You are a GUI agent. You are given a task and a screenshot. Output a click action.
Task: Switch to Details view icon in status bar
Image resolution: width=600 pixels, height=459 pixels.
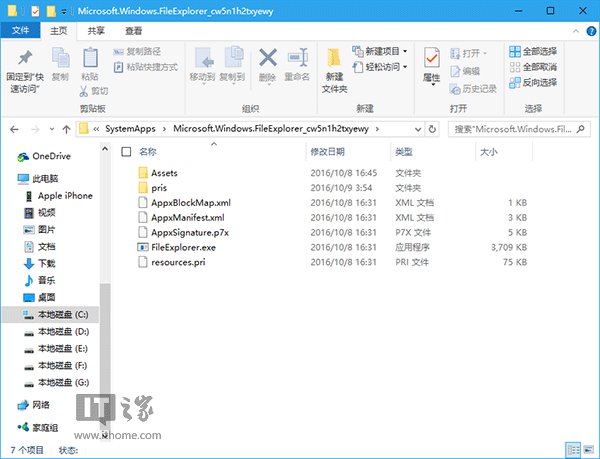573,450
